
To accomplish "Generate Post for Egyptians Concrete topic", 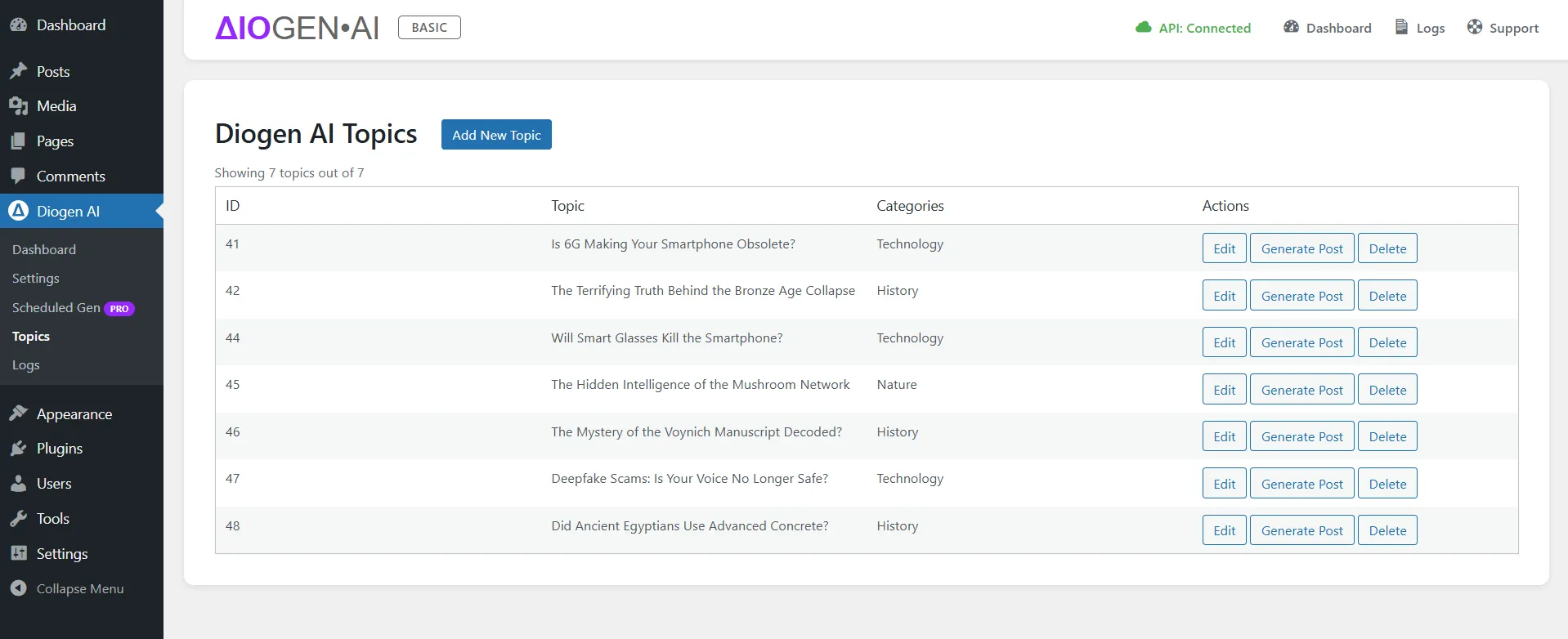I will coord(1301,530).
